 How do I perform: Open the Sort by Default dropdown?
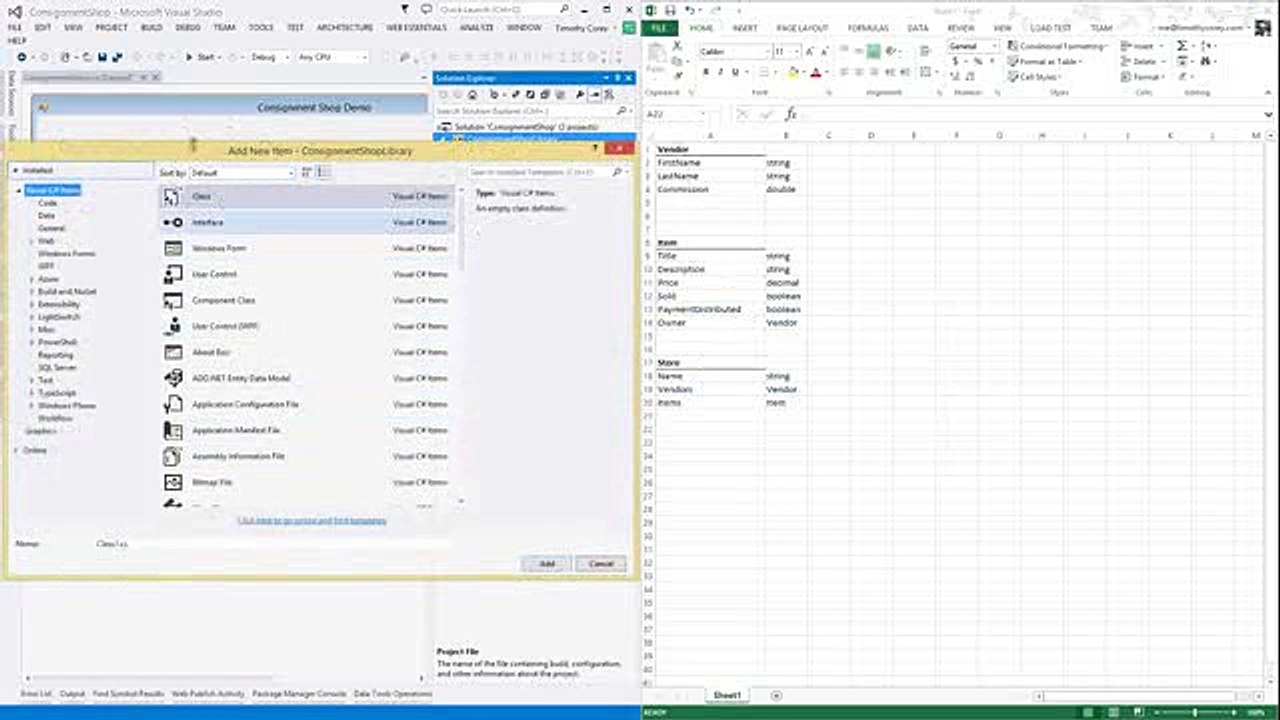[x=243, y=172]
